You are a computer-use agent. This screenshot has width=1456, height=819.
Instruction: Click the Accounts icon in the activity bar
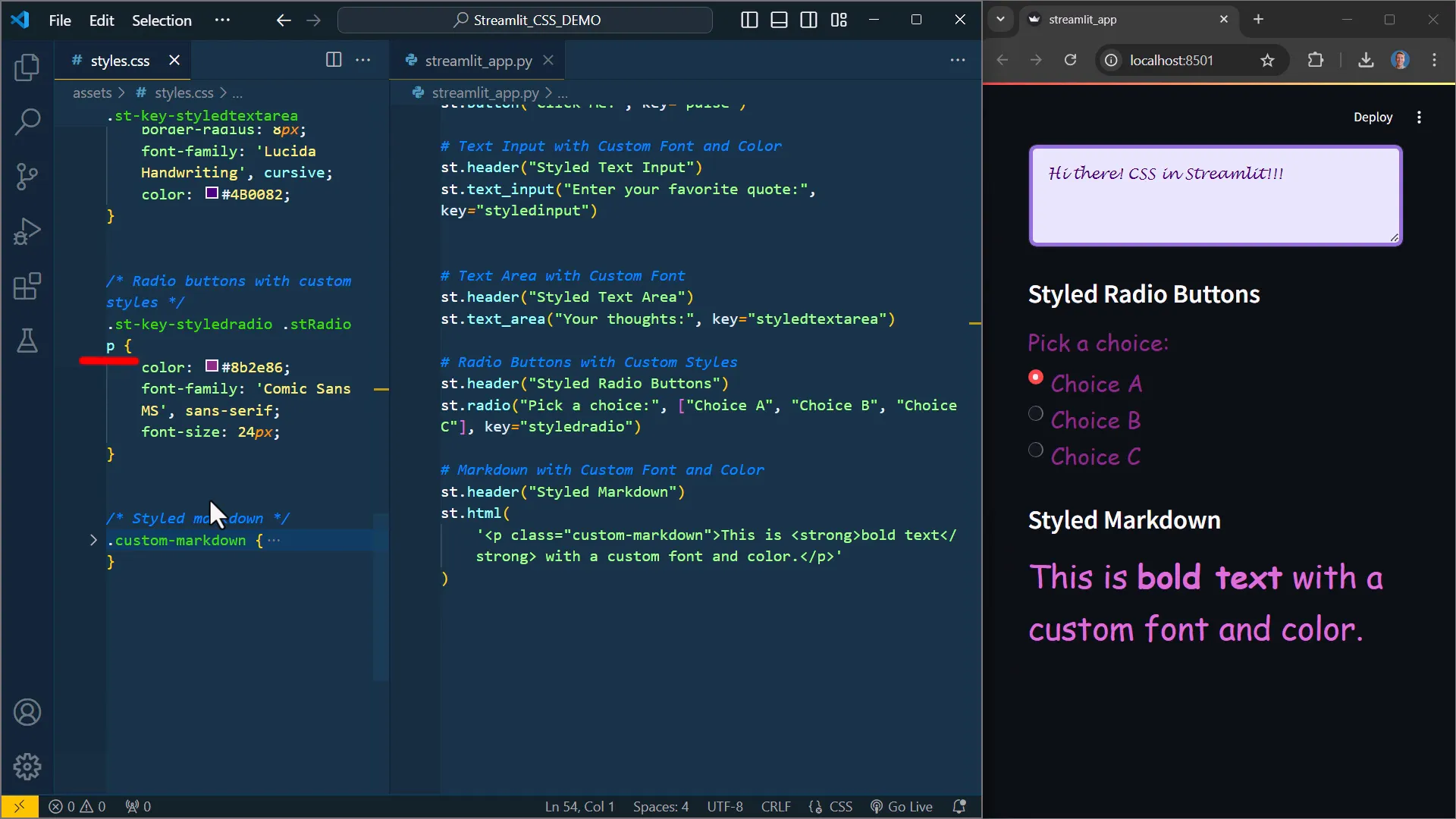click(27, 711)
